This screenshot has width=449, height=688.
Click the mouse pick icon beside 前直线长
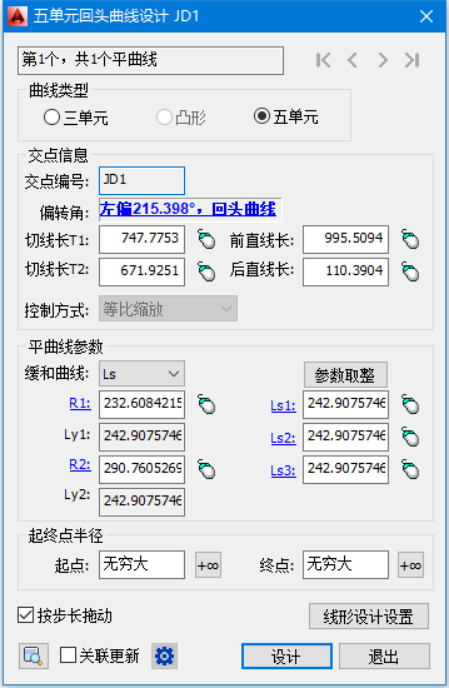click(x=410, y=240)
